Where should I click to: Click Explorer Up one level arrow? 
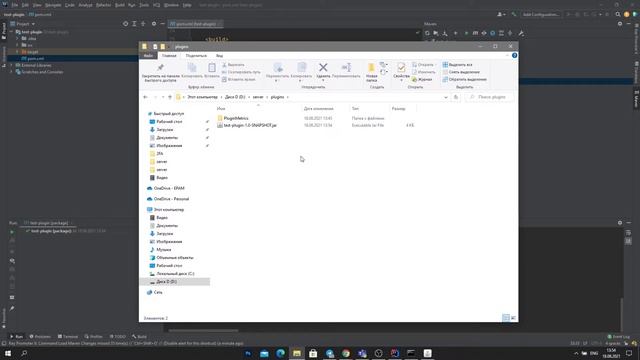point(170,97)
